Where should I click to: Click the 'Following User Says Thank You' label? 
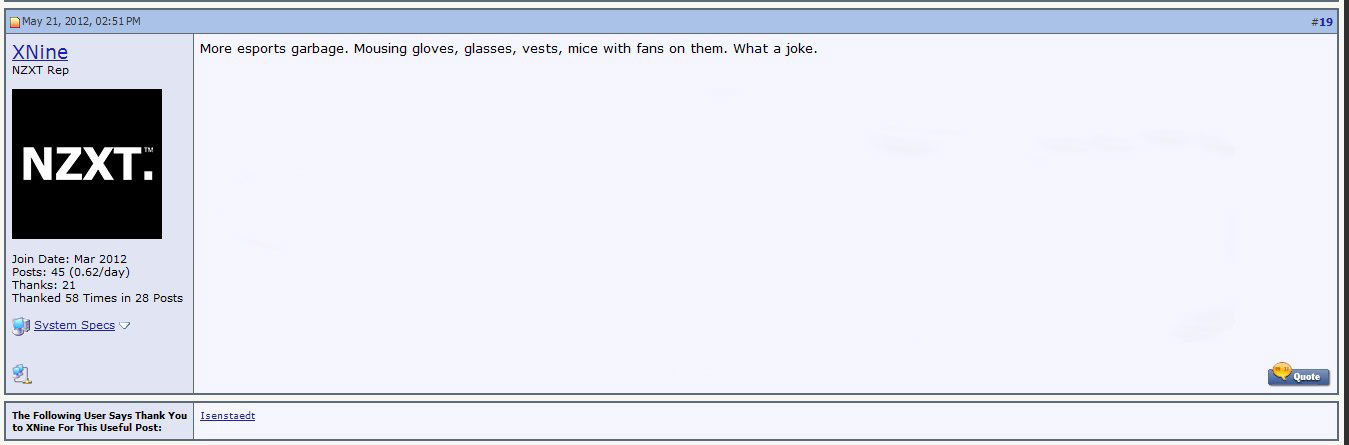(99, 421)
